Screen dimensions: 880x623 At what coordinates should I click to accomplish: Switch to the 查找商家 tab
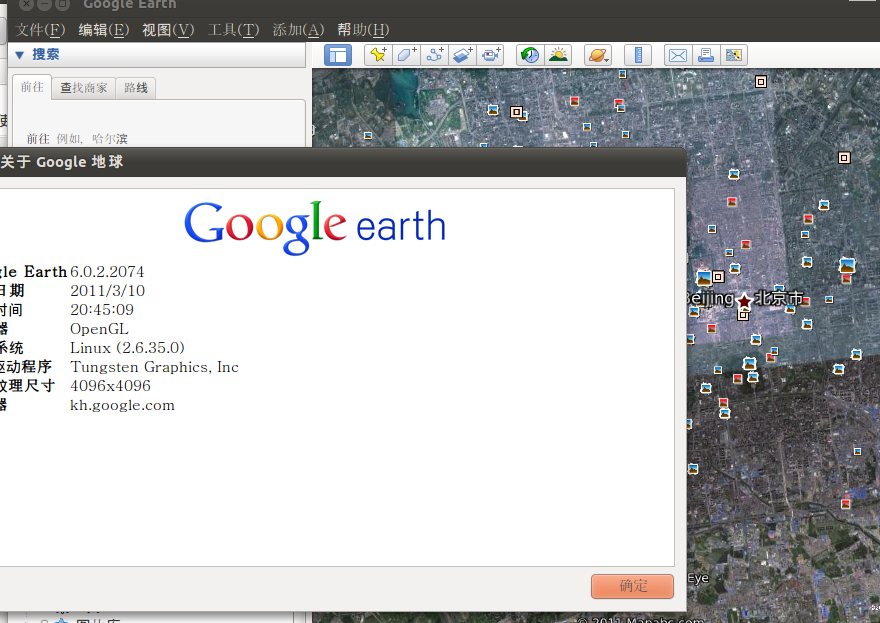point(84,88)
